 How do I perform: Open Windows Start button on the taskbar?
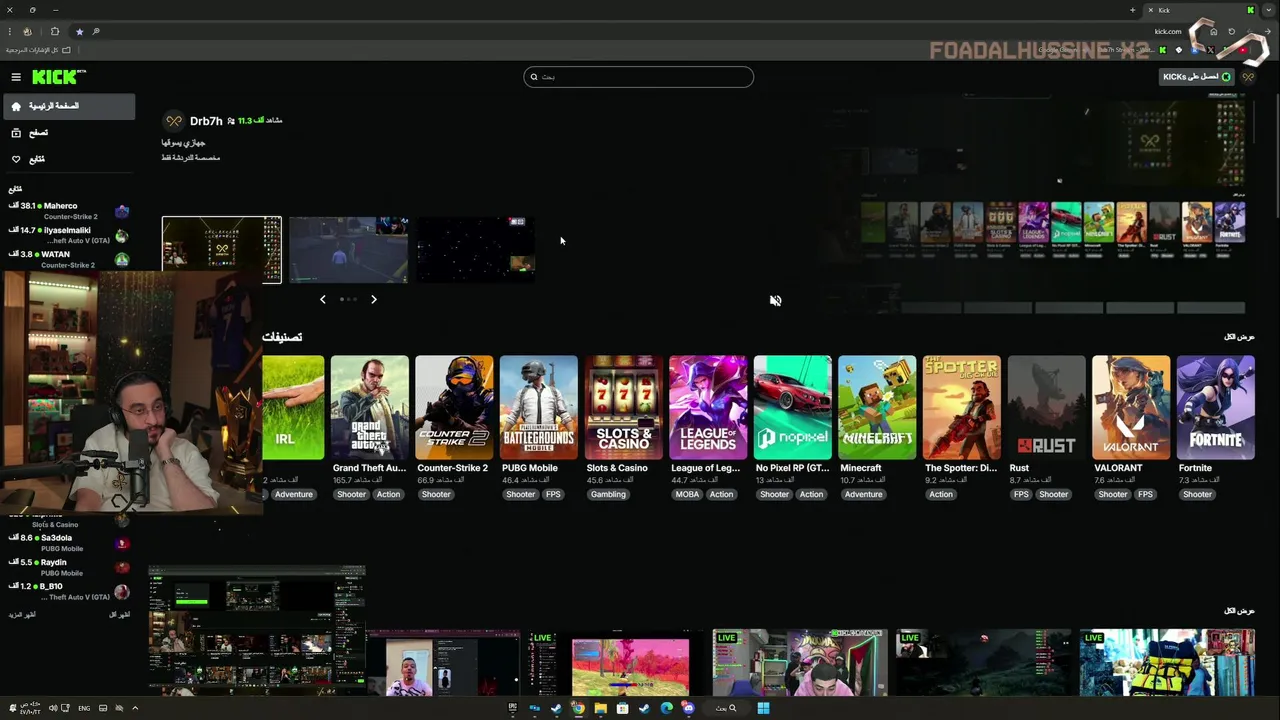[x=763, y=708]
